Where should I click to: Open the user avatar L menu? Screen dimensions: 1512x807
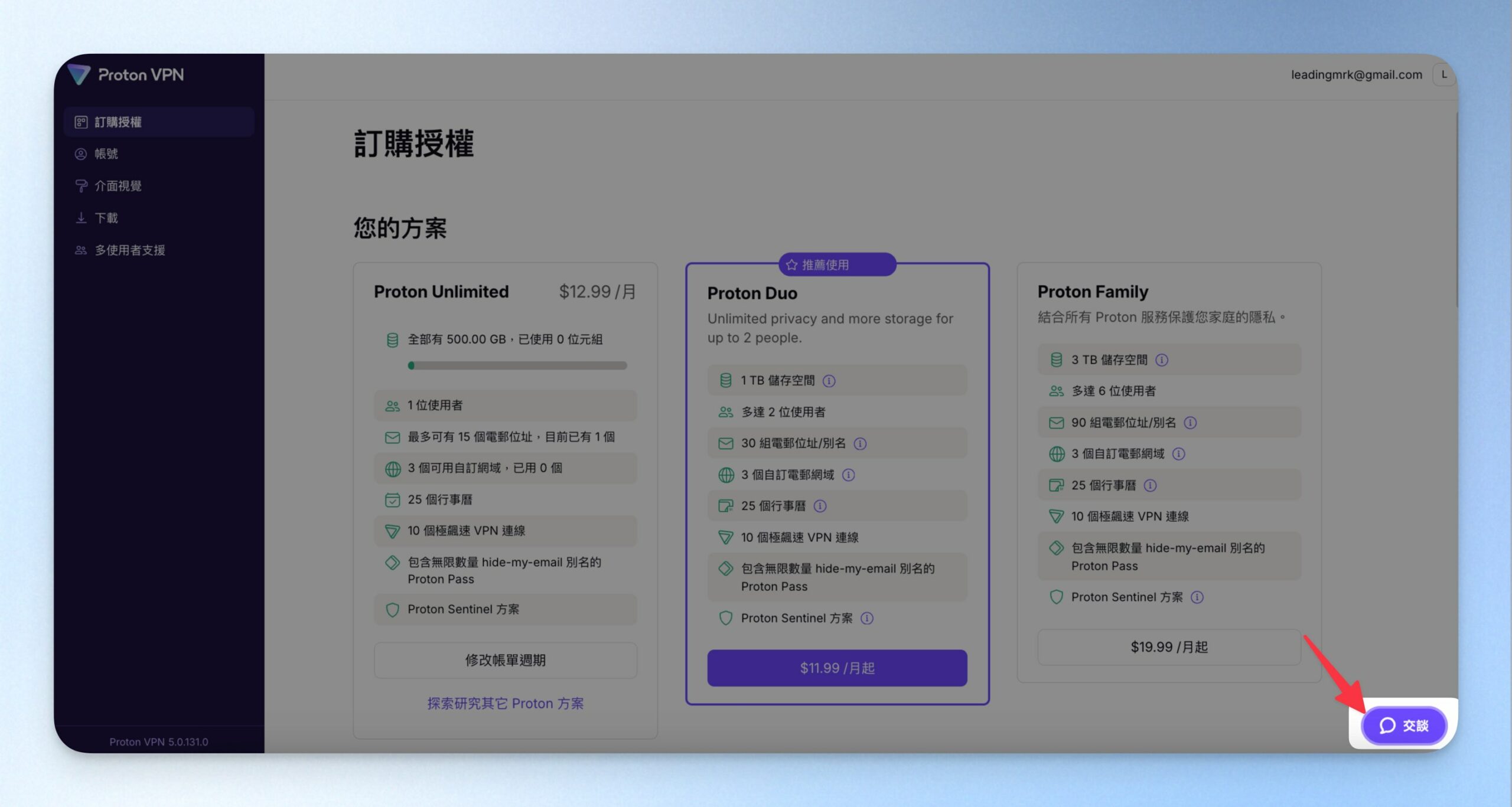click(1443, 75)
